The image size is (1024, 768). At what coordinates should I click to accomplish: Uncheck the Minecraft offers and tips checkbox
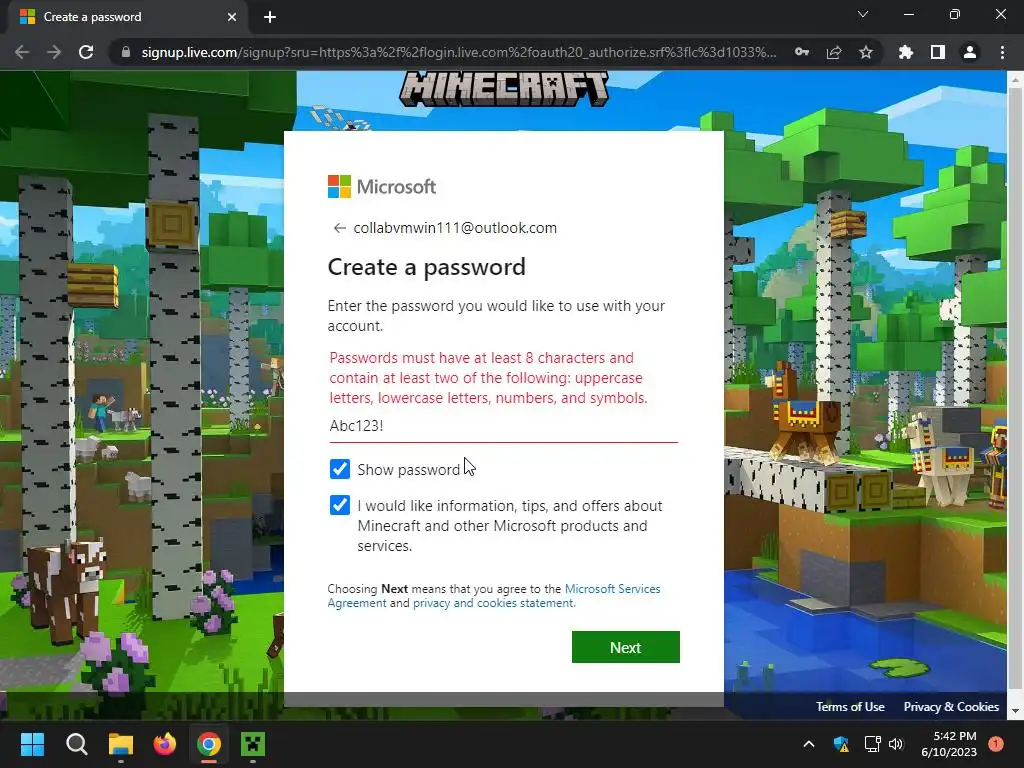[x=340, y=505]
